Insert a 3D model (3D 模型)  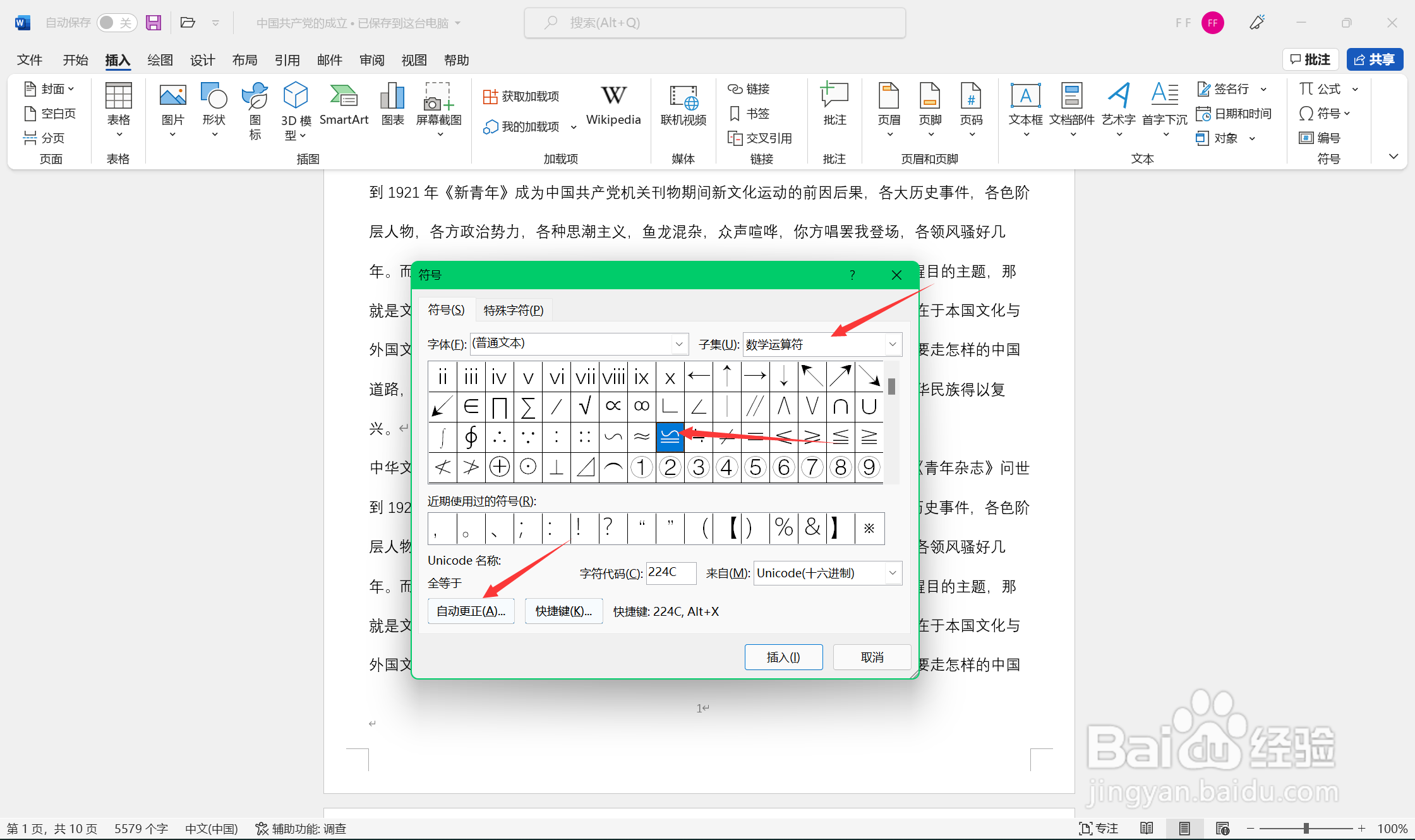[x=296, y=112]
